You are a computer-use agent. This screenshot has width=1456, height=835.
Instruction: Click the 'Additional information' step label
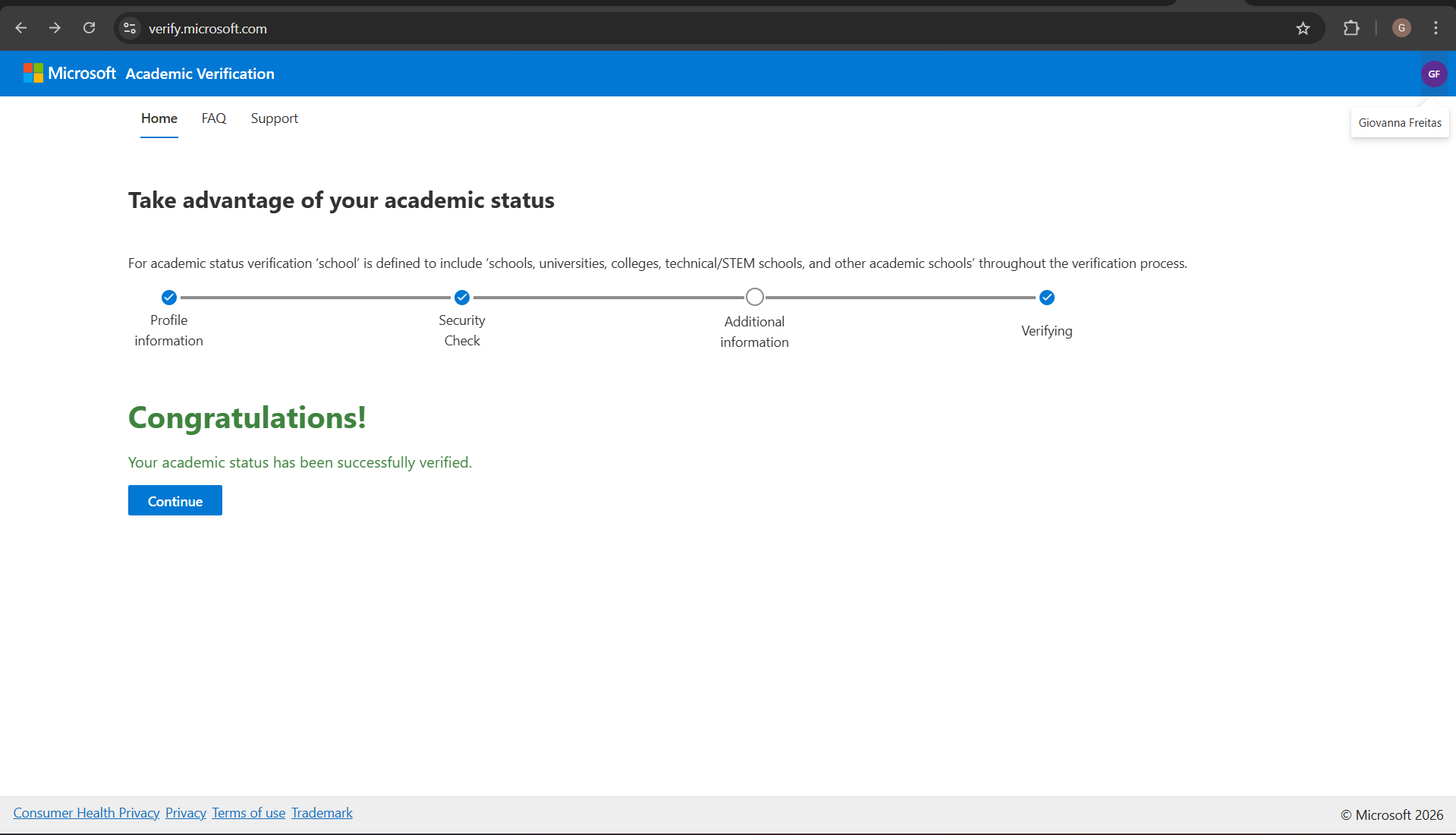point(754,332)
